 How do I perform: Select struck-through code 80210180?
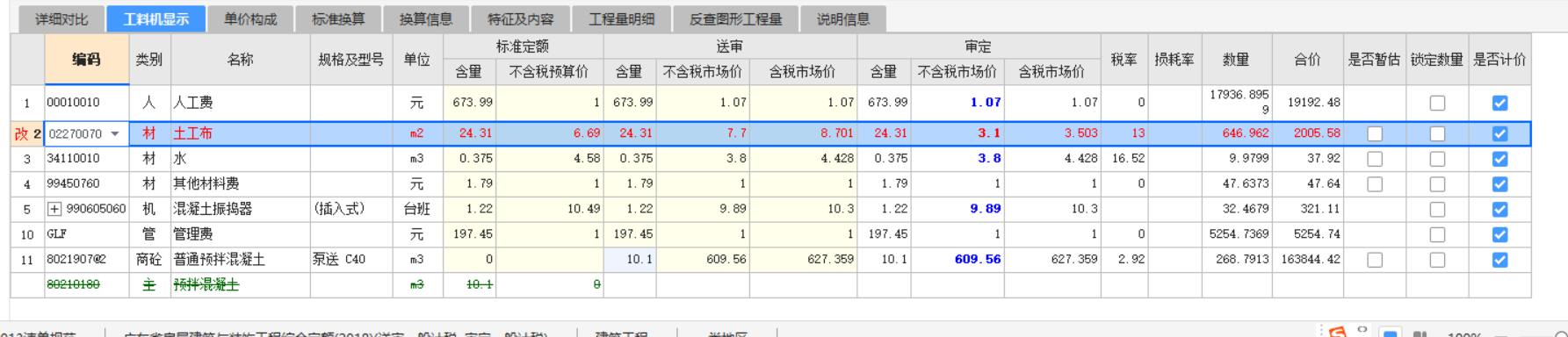pos(86,285)
